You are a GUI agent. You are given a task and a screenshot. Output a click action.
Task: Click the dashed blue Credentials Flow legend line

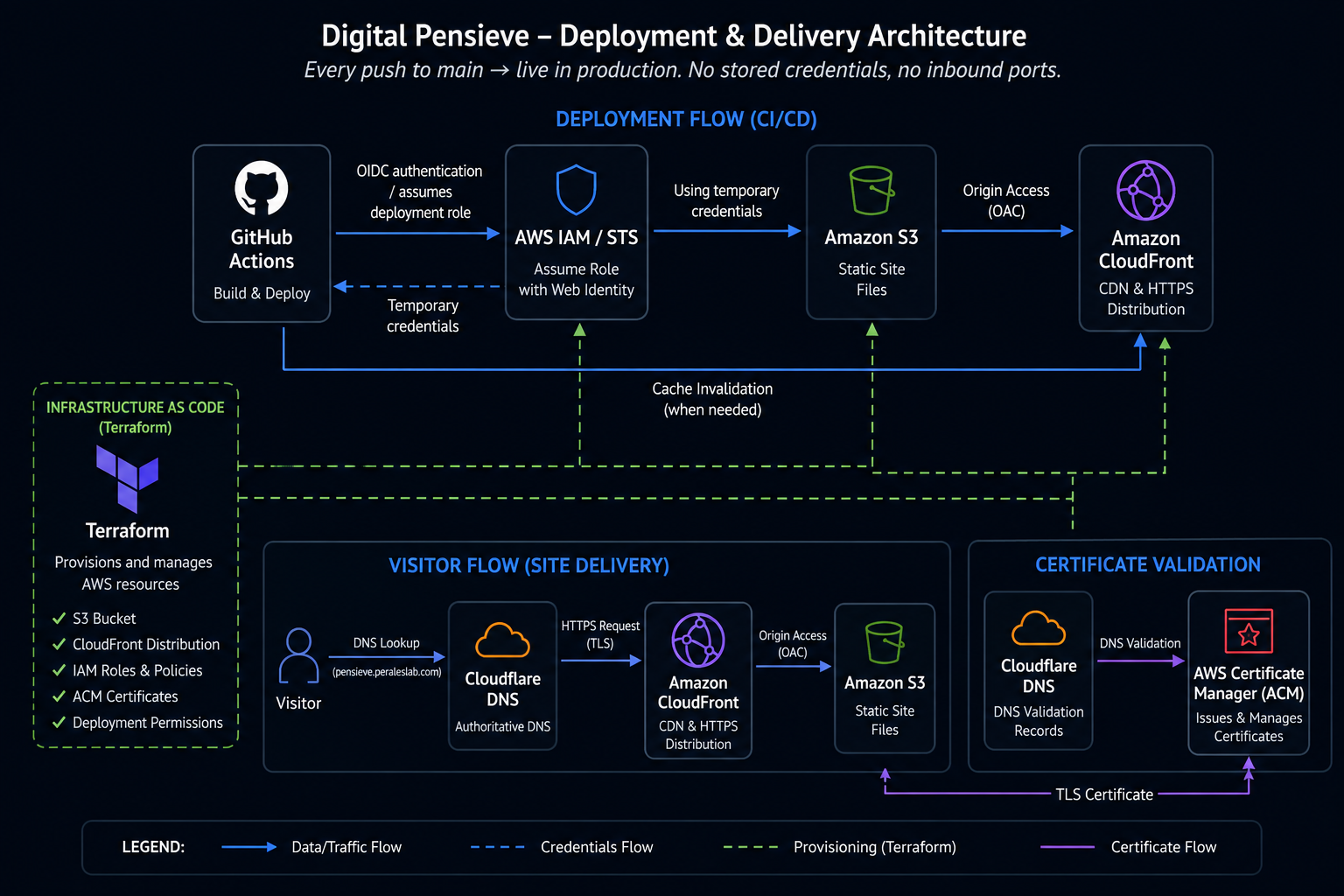tap(498, 847)
